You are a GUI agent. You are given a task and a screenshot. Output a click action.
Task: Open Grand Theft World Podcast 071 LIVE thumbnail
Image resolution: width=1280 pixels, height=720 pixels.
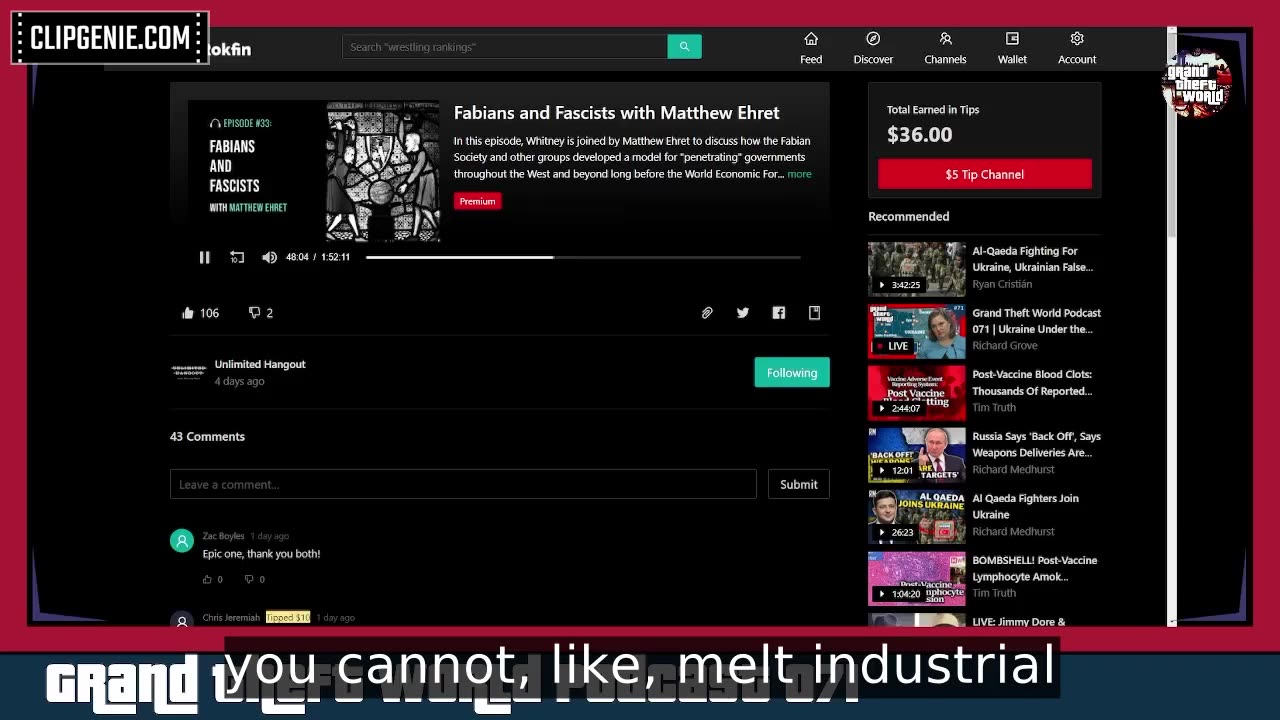click(x=917, y=330)
